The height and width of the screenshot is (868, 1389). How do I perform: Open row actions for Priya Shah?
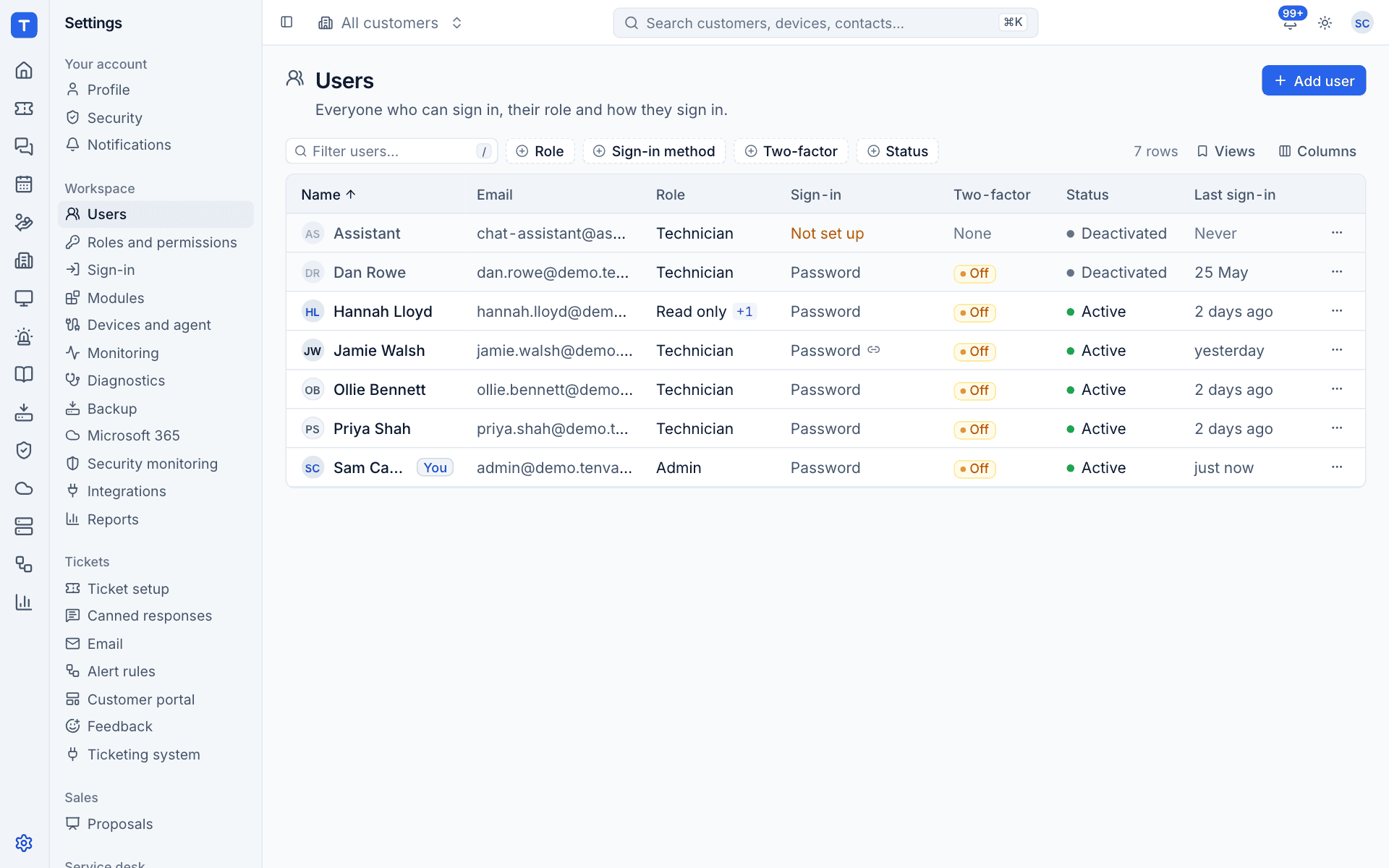[x=1337, y=428]
